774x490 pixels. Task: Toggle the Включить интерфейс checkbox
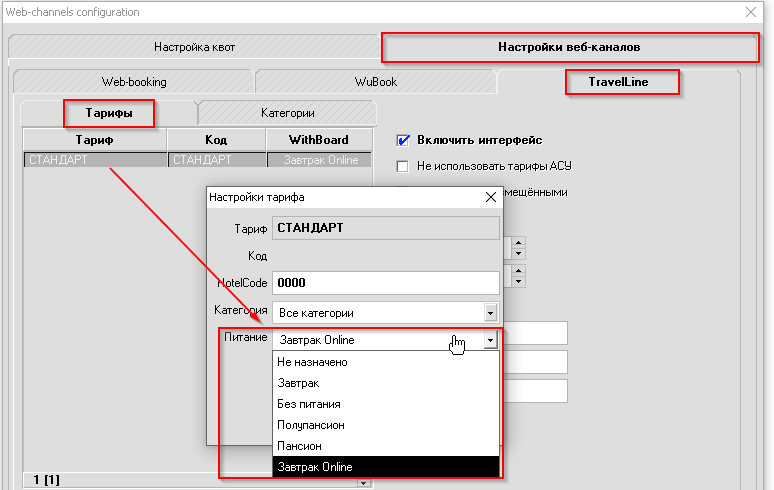click(404, 140)
